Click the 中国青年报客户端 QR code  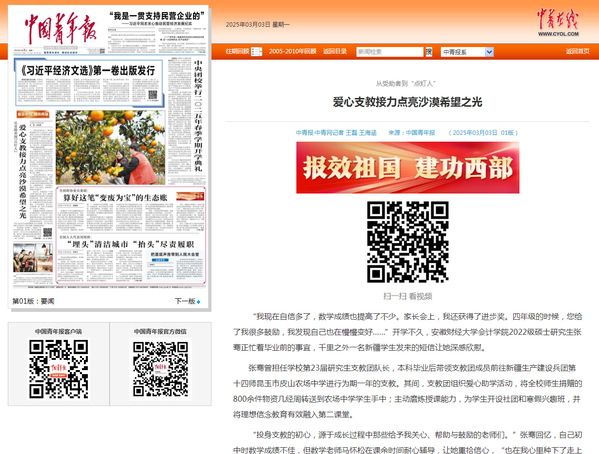pyautogui.click(x=58, y=369)
